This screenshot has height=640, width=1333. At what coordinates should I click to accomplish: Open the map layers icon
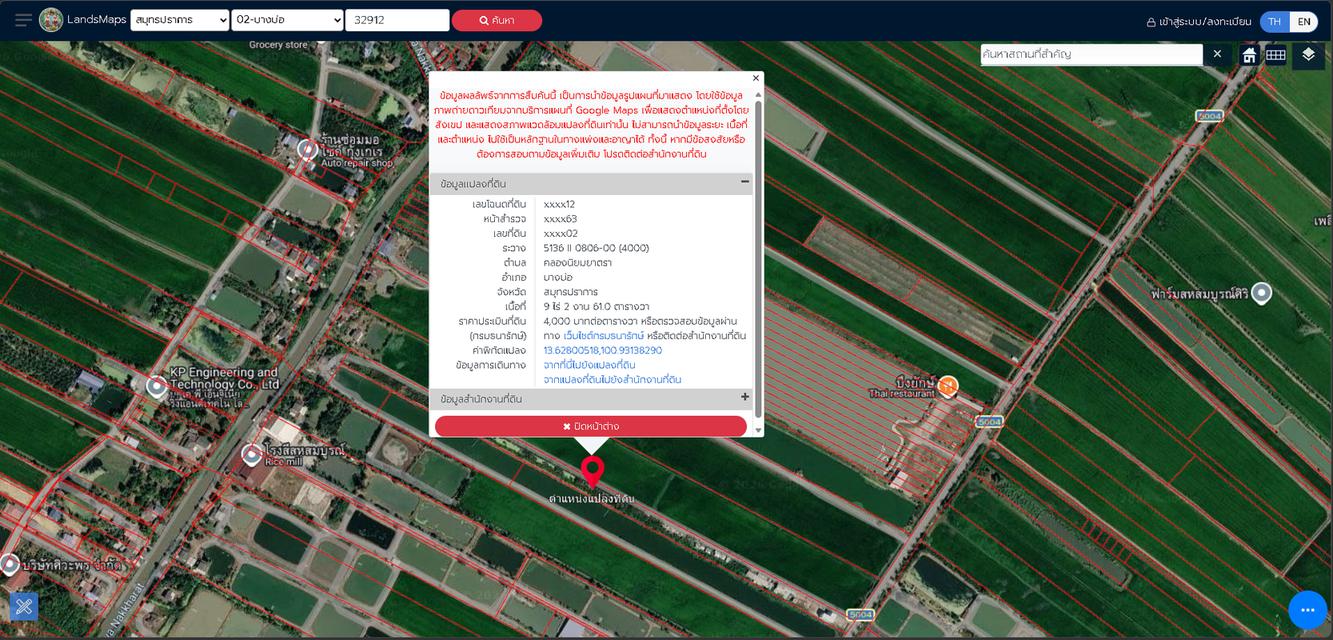[x=1308, y=55]
